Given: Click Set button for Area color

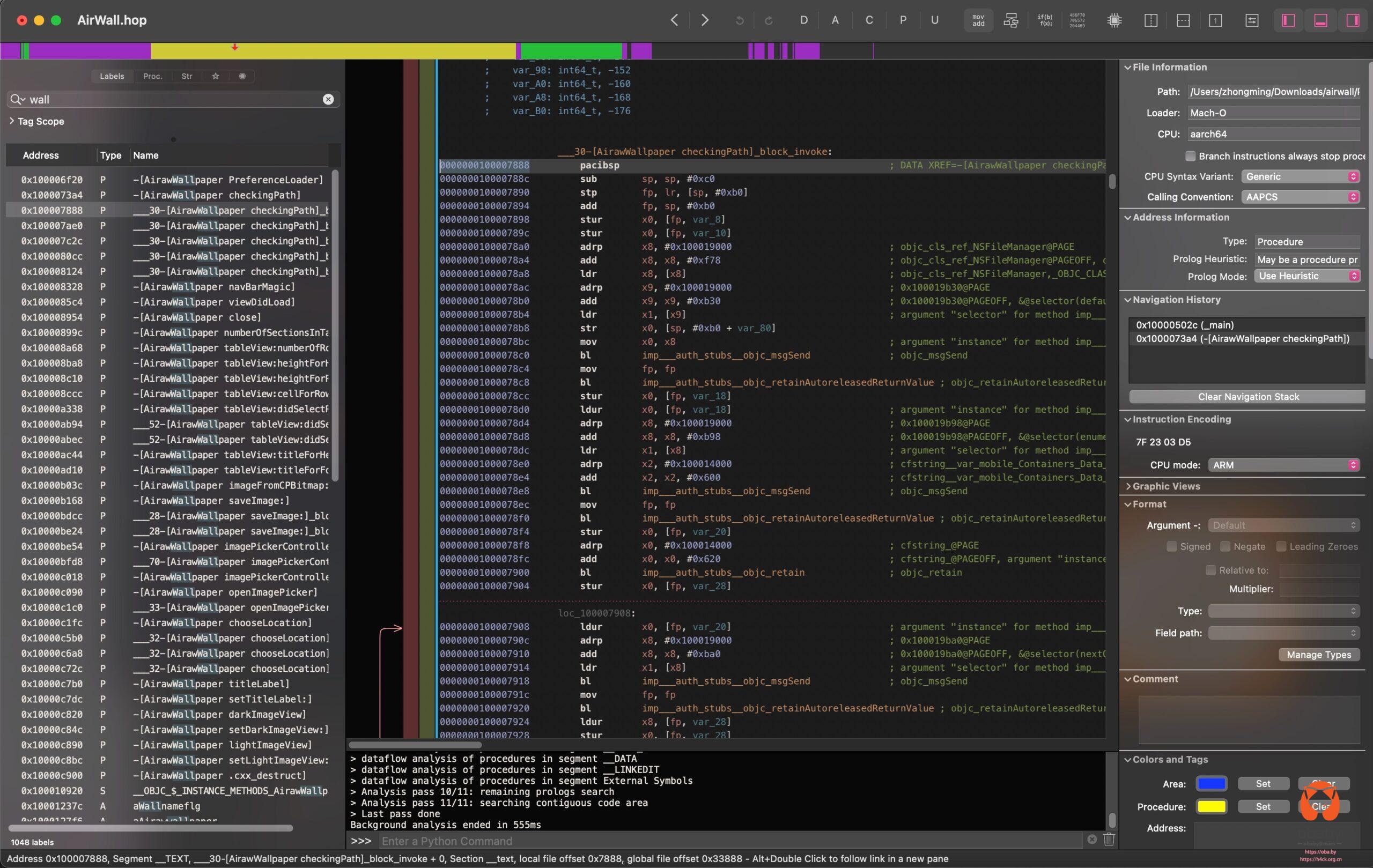Looking at the screenshot, I should [x=1263, y=784].
